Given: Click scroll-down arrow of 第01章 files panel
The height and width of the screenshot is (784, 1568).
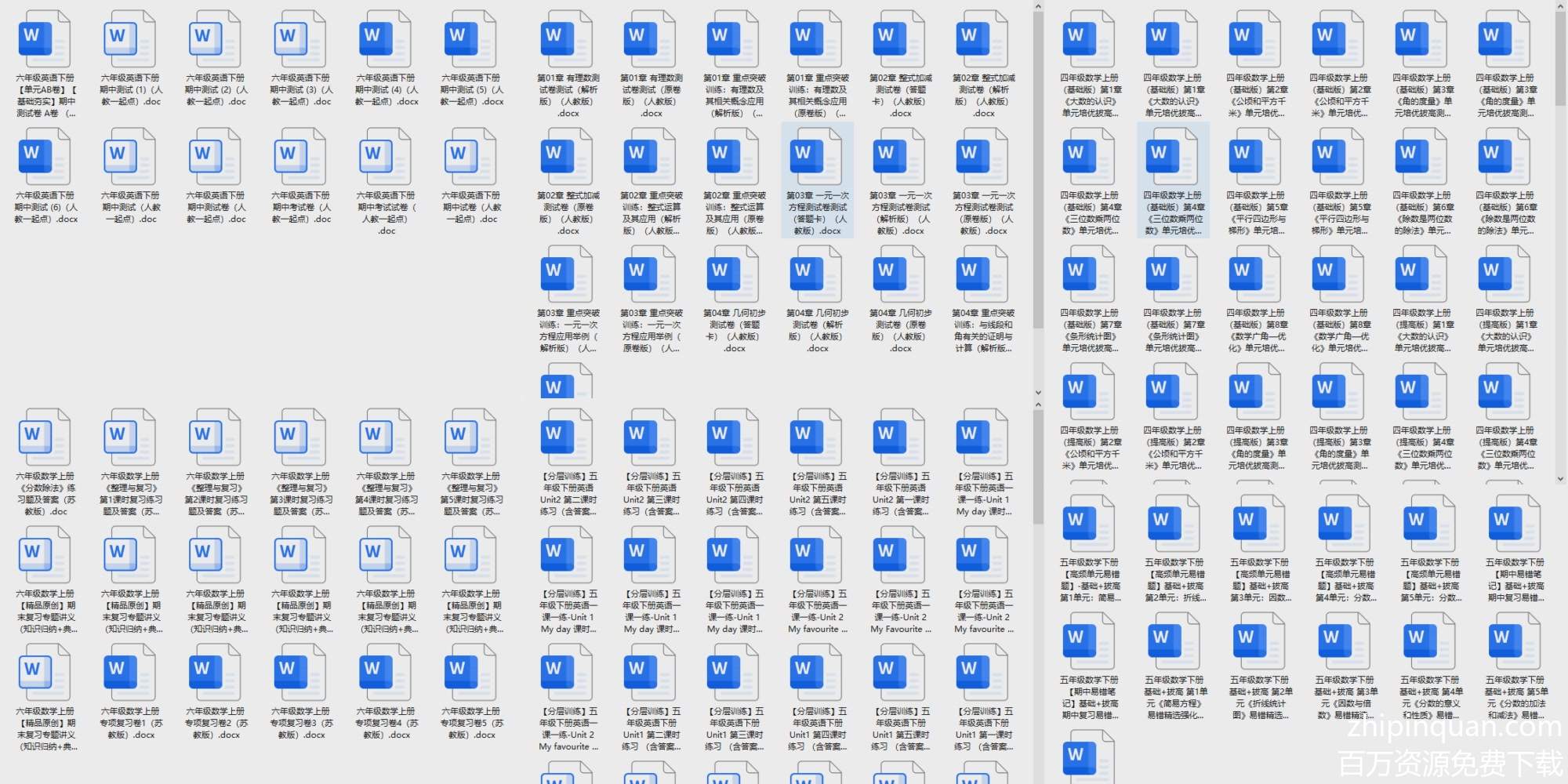Looking at the screenshot, I should [1038, 393].
